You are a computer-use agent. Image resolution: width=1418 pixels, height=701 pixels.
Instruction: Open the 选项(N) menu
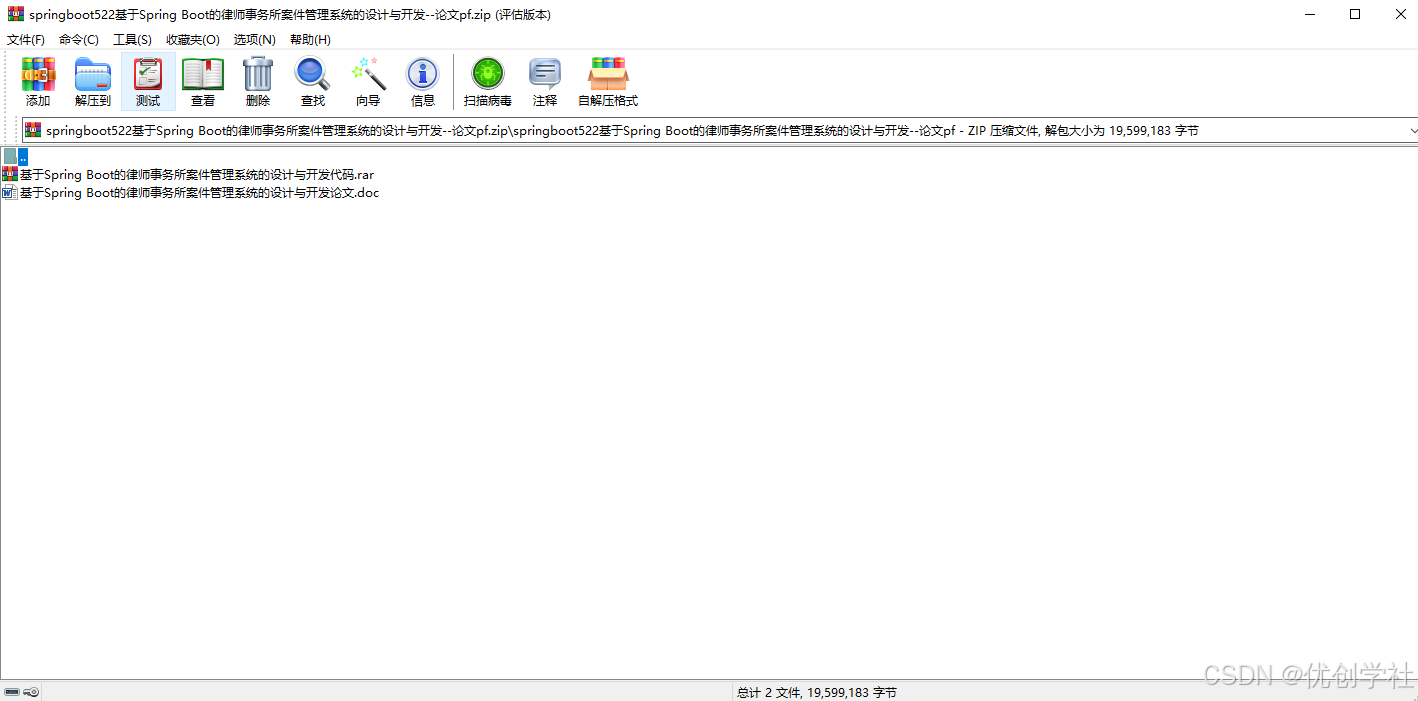(x=255, y=39)
